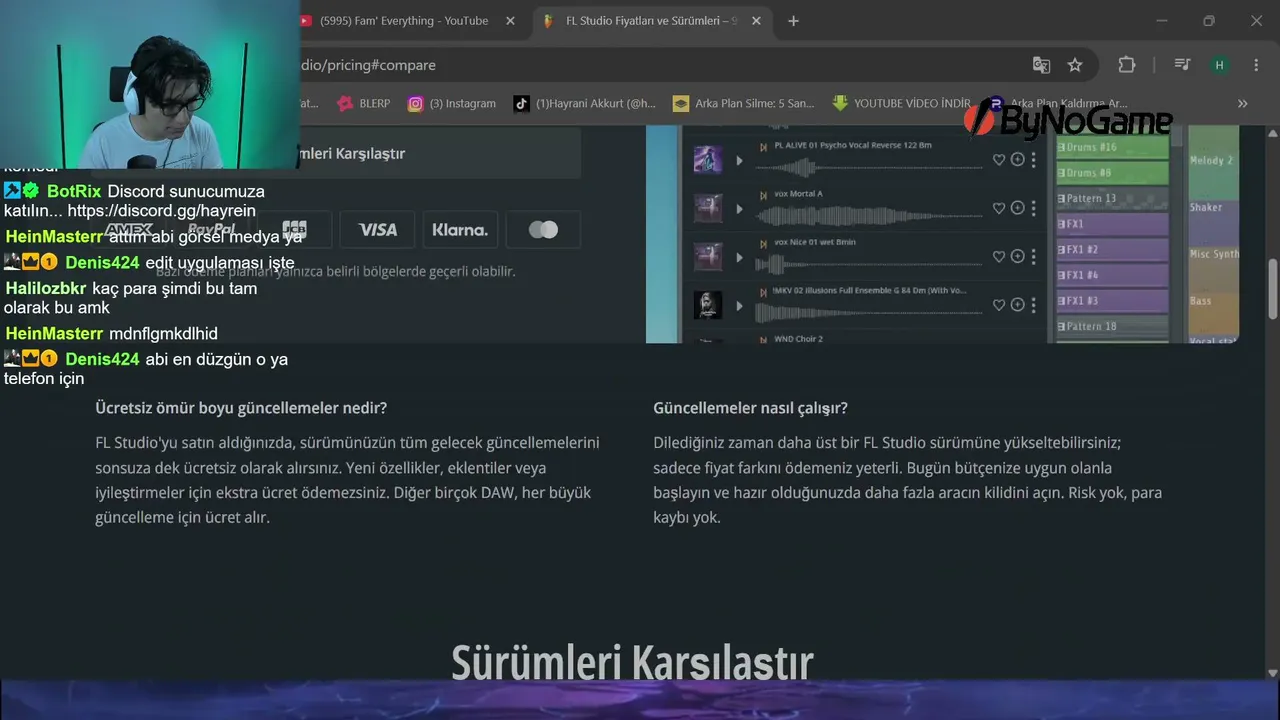Screen dimensions: 1280x720
Task: Favorite the PL ALIVE 01 Psycho Vocal sample
Action: (x=998, y=160)
